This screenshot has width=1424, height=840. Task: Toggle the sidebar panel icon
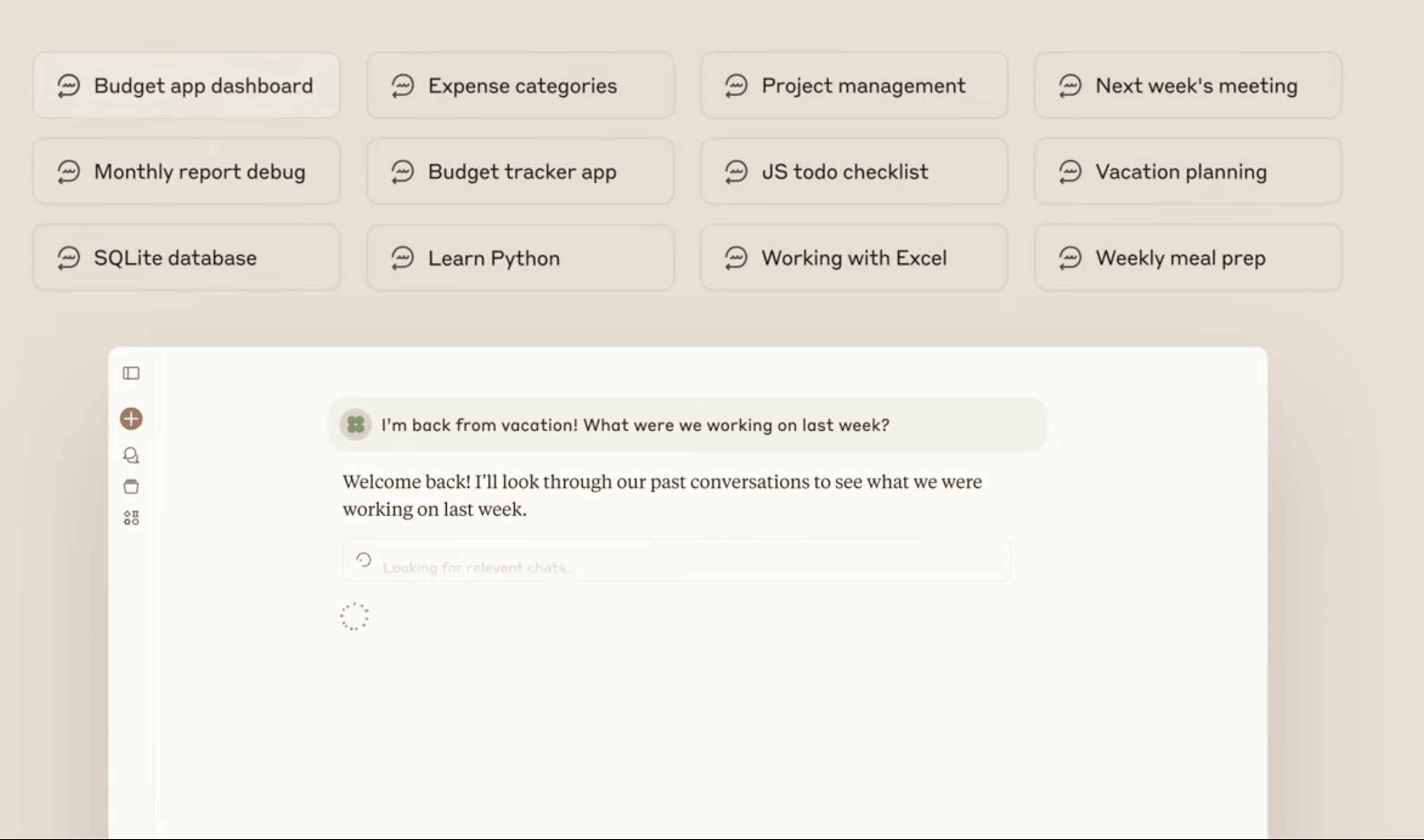pyautogui.click(x=131, y=373)
